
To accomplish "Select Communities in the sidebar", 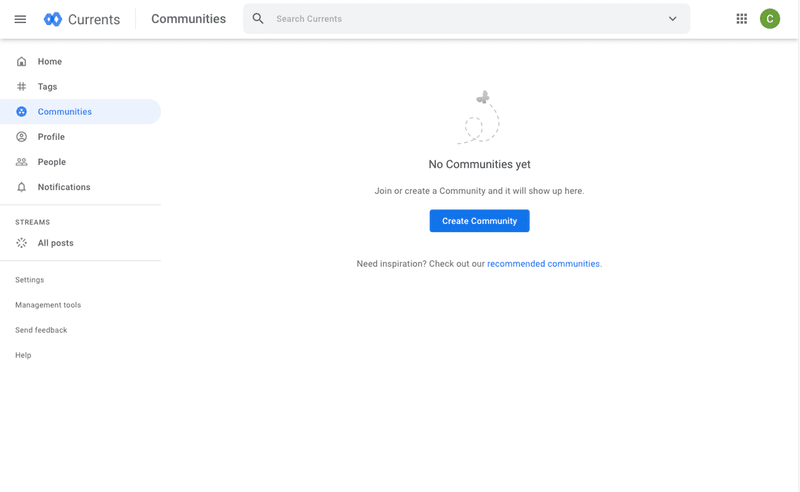I will coord(65,112).
